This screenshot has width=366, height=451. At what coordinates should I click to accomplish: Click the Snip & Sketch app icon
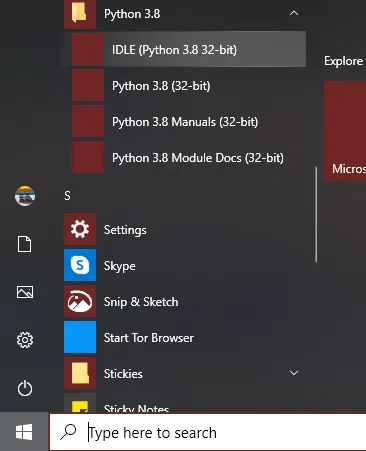tap(80, 302)
